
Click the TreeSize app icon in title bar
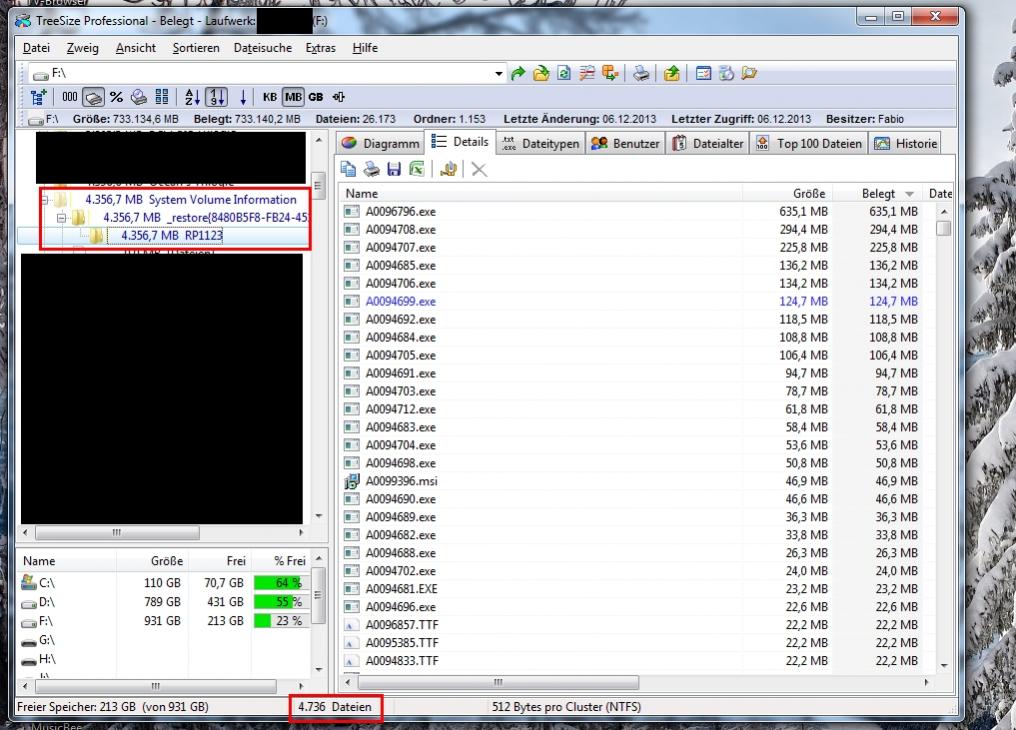click(x=23, y=21)
